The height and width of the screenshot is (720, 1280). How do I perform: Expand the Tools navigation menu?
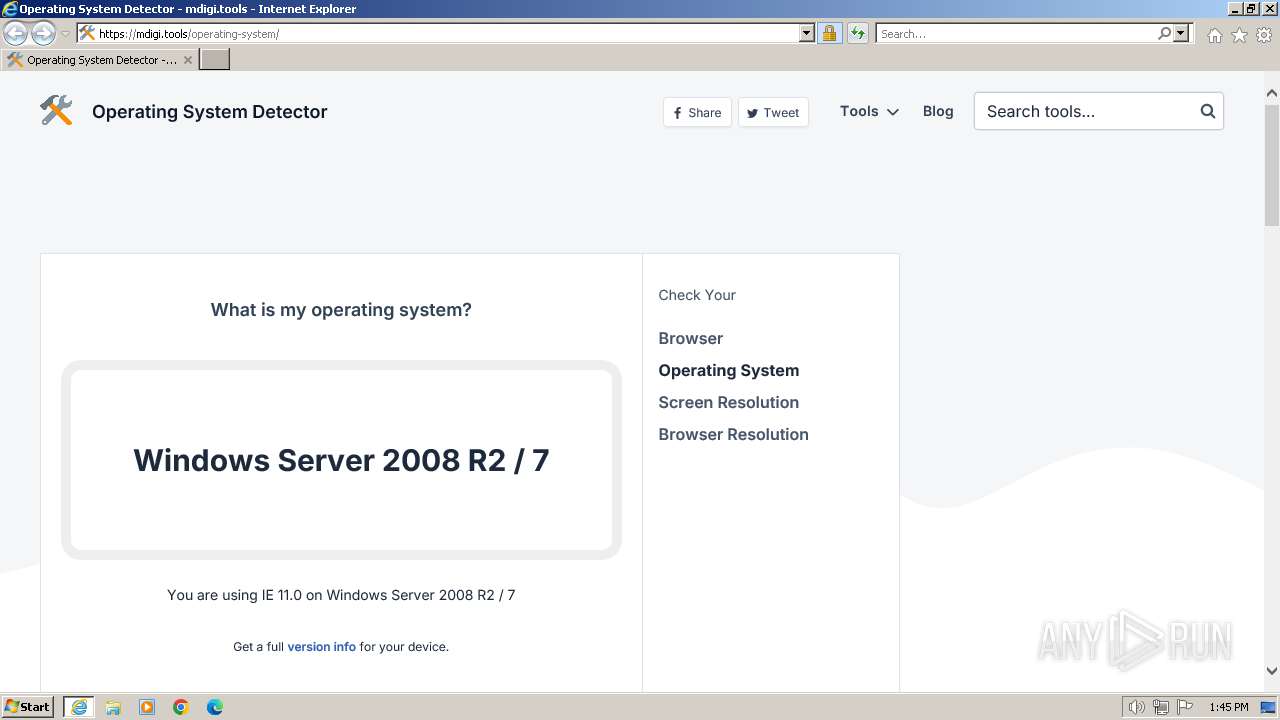tap(869, 111)
